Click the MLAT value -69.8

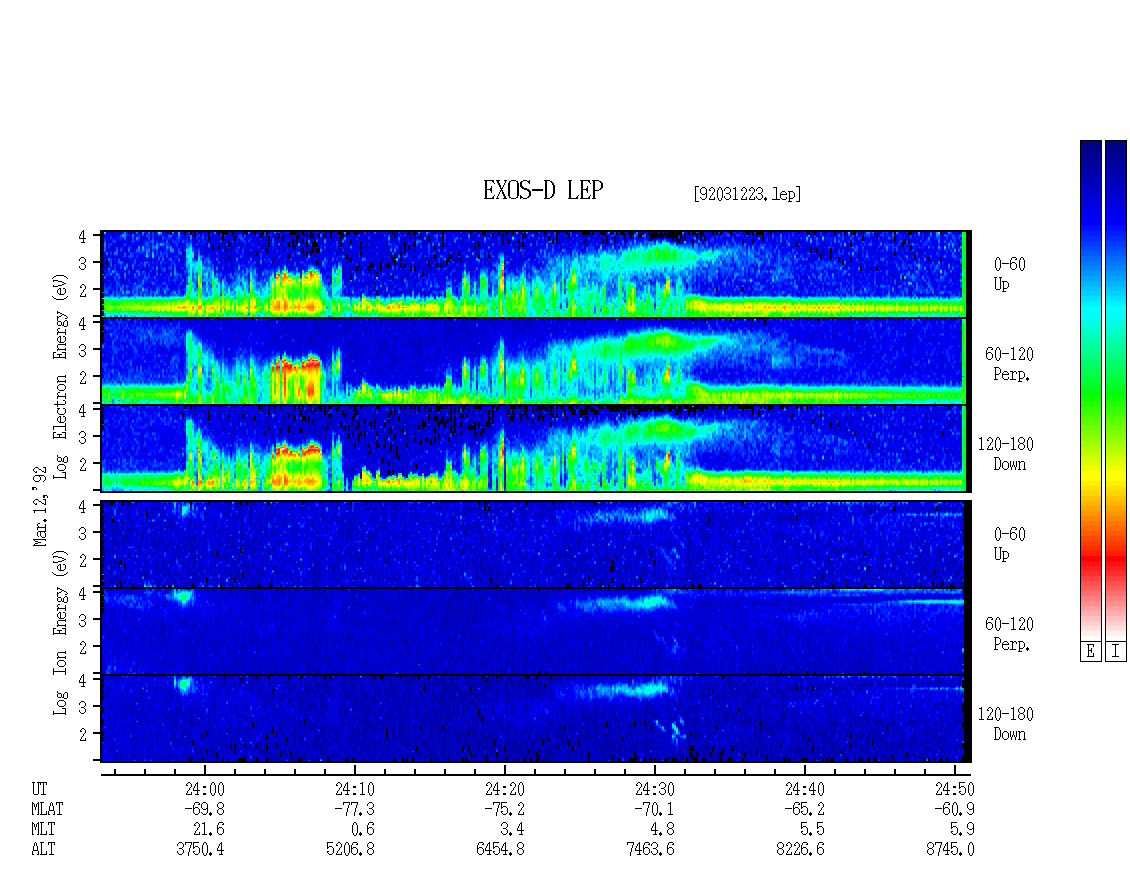coord(204,809)
